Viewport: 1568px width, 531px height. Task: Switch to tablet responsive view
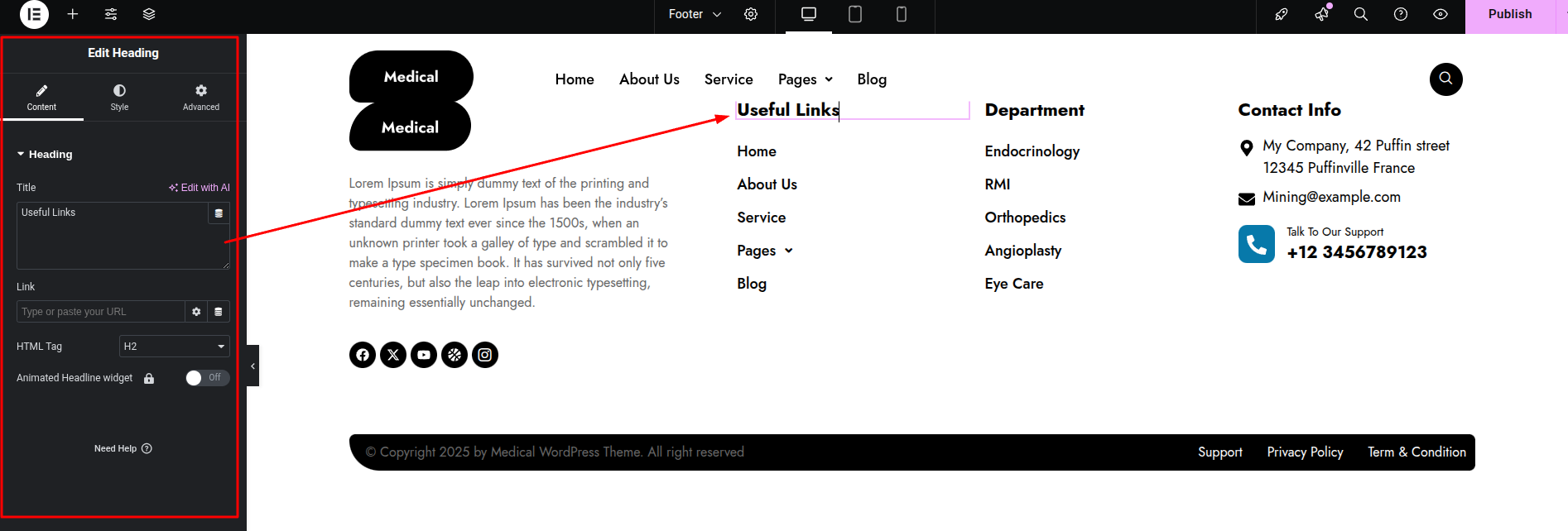pos(855,14)
